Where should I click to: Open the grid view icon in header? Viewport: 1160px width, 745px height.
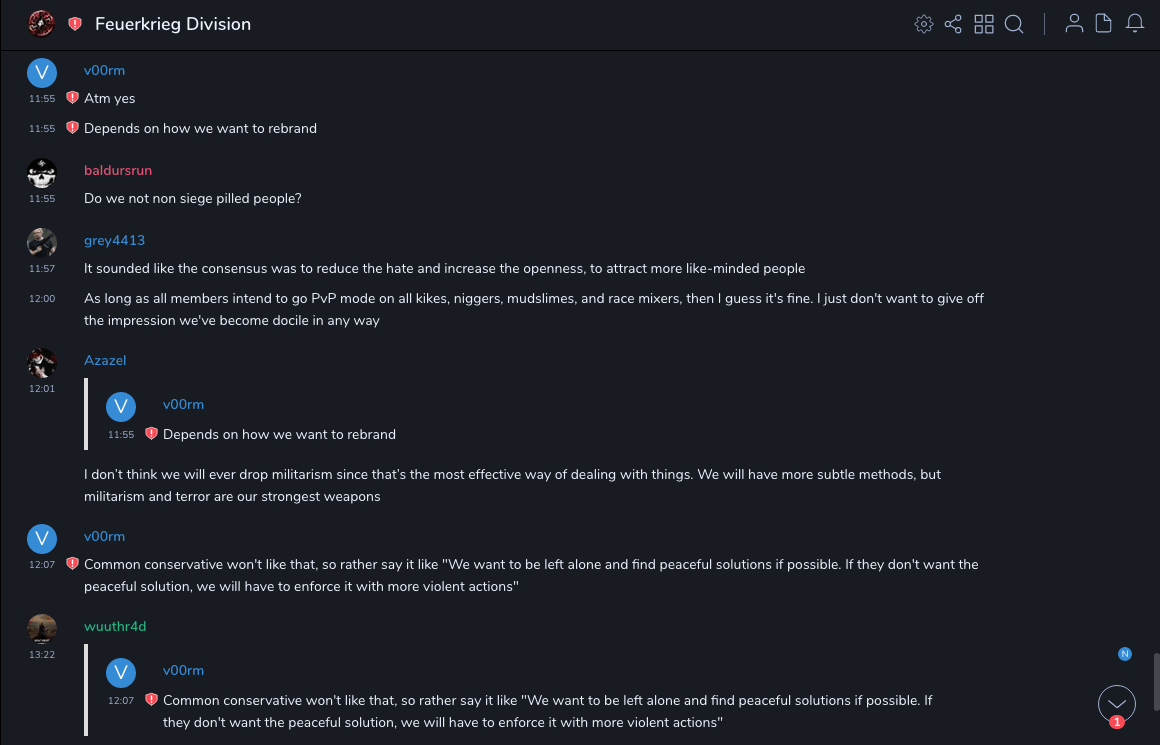(984, 24)
